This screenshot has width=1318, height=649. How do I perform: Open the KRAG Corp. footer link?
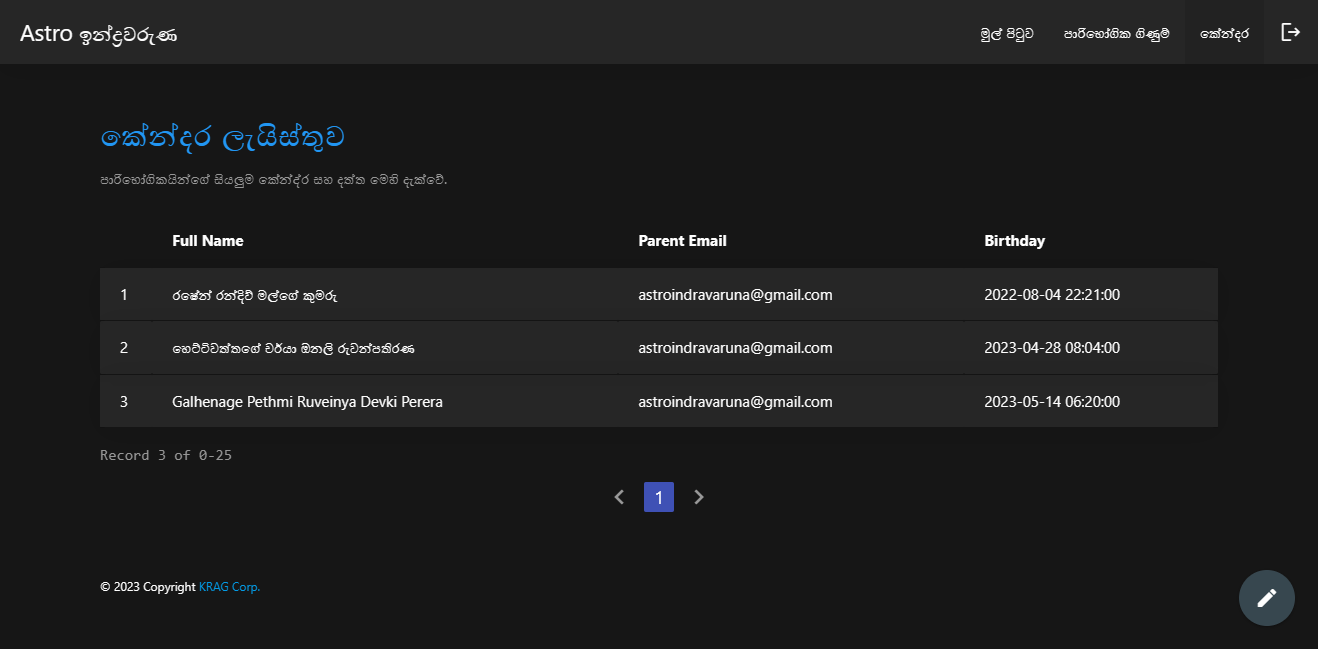[229, 587]
